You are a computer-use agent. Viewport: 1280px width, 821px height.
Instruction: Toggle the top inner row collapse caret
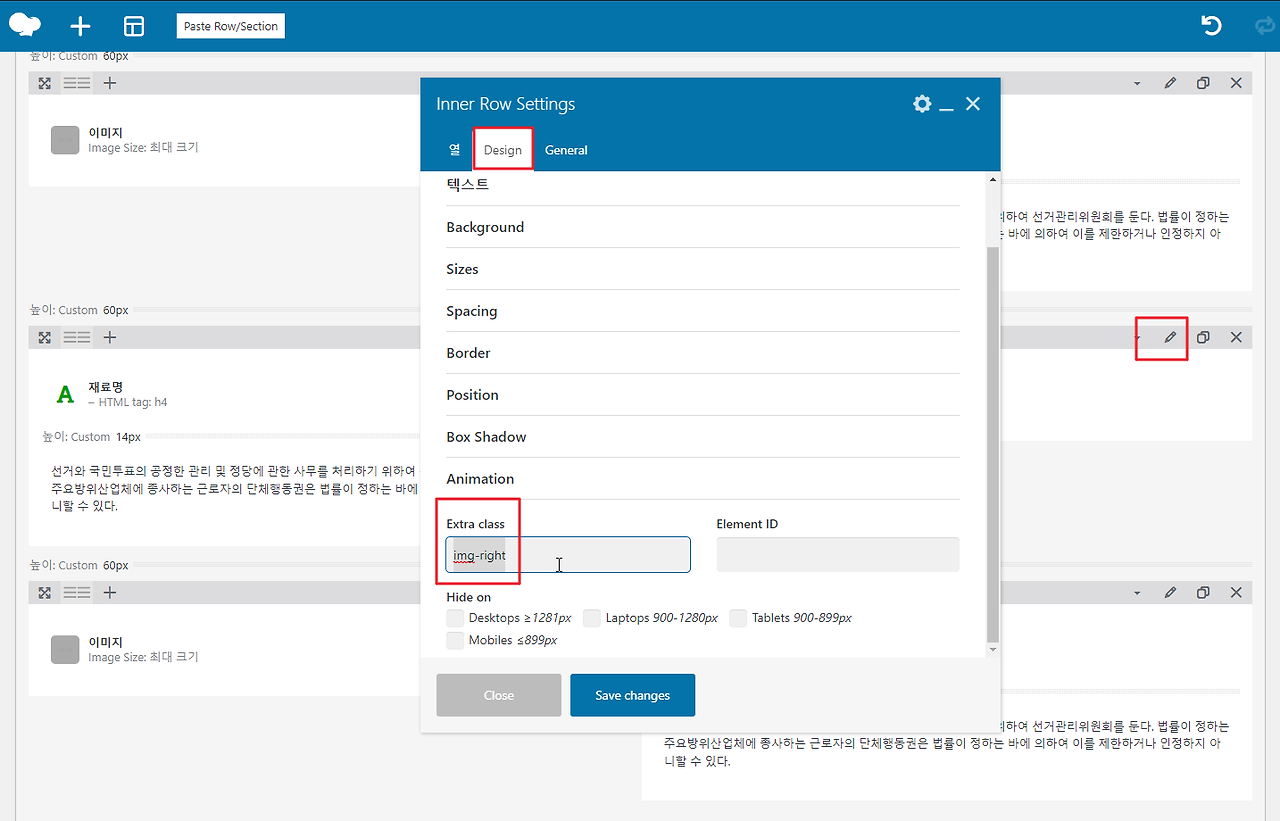coord(1137,84)
